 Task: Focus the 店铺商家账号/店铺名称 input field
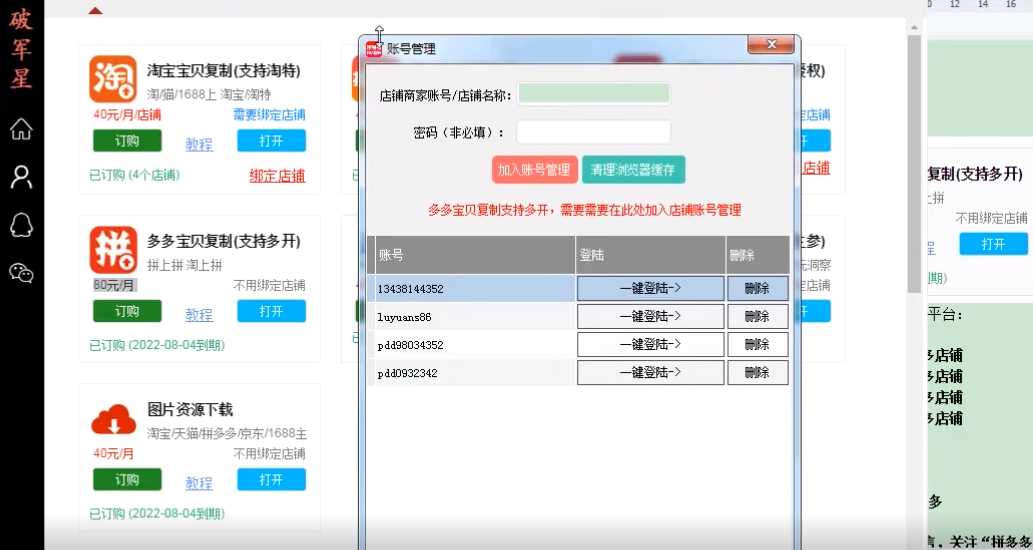tap(594, 94)
